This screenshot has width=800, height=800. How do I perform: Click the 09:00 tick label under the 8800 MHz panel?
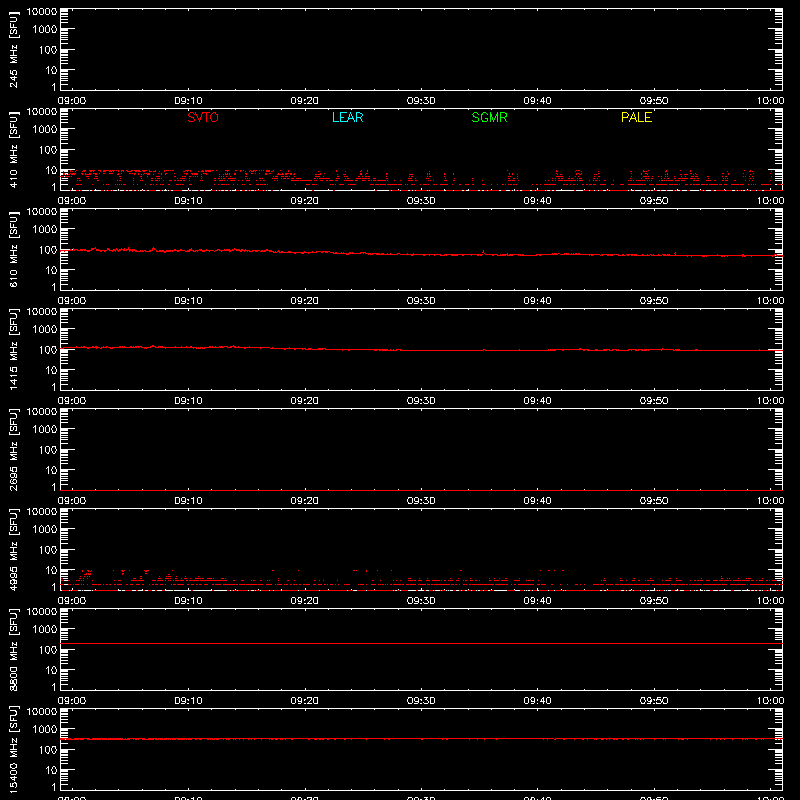(x=72, y=701)
